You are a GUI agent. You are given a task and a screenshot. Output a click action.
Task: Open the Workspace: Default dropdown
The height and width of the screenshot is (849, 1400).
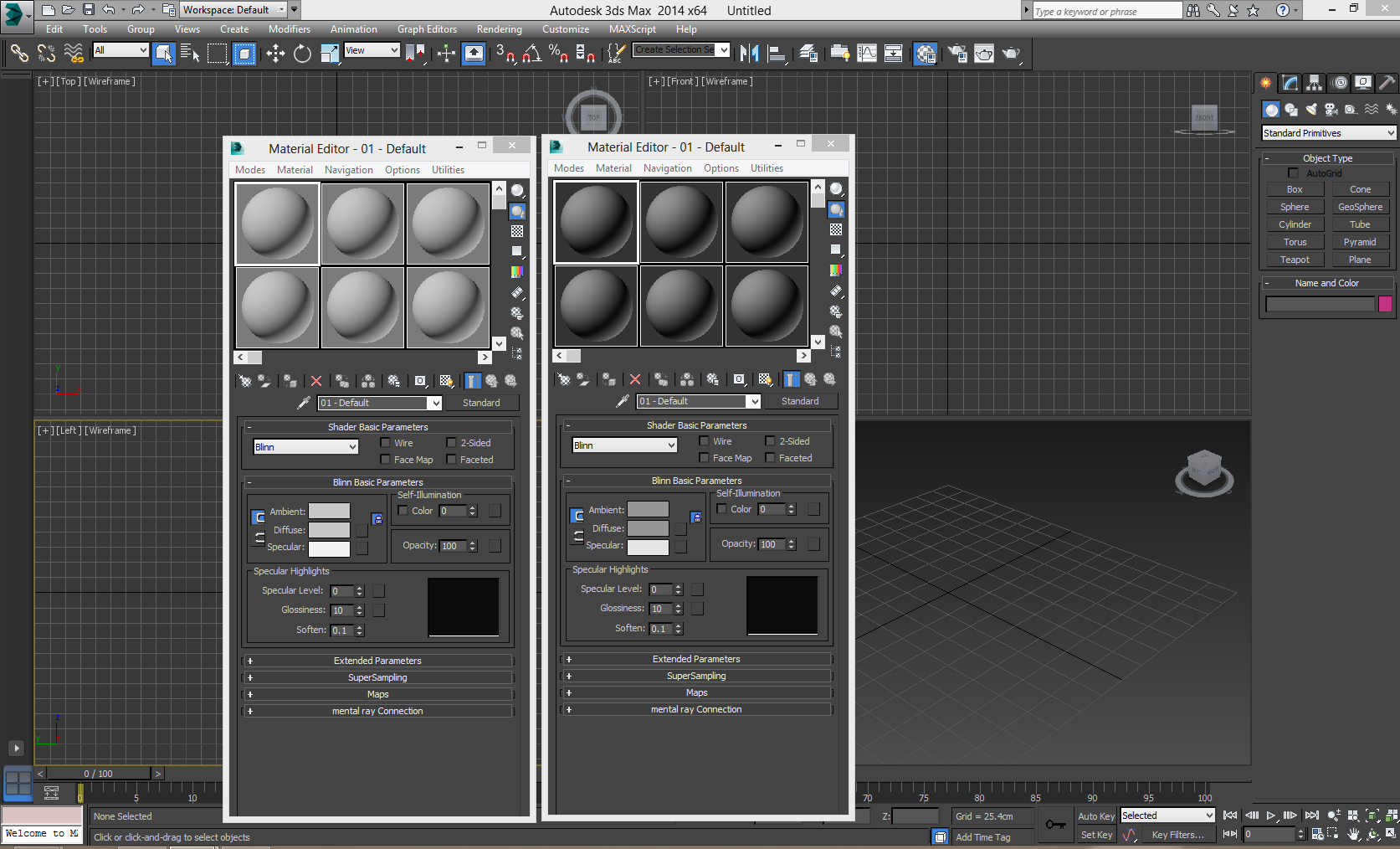click(234, 10)
